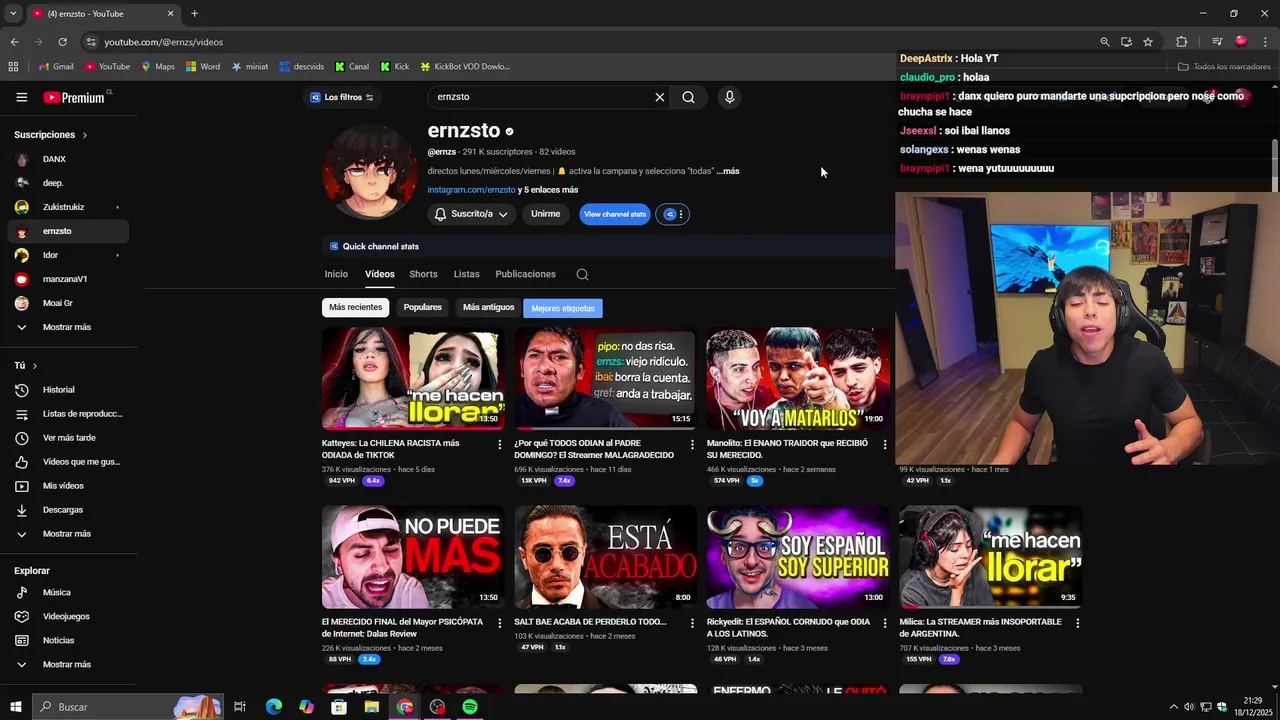Open more options for Padre Domingo video
Viewport: 1280px width, 720px height.
[692, 444]
